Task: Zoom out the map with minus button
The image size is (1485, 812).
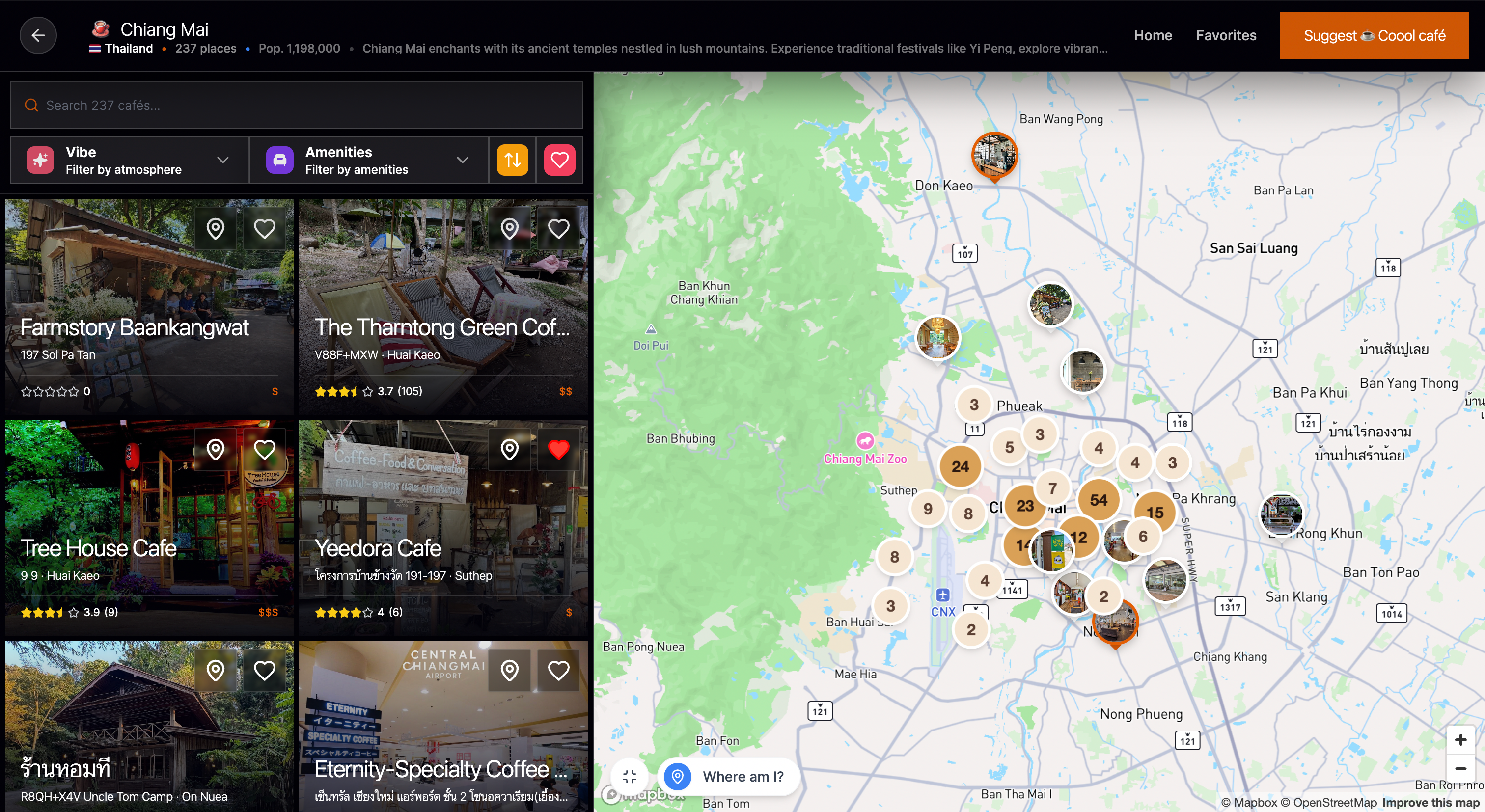Action: coord(1460,769)
